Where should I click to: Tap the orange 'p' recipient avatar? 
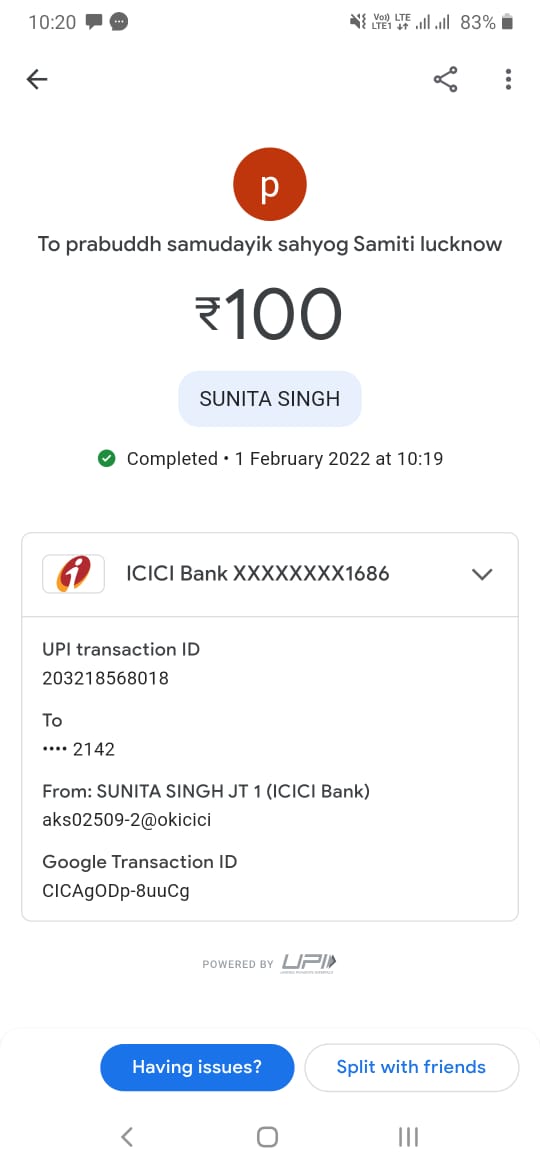(x=270, y=184)
